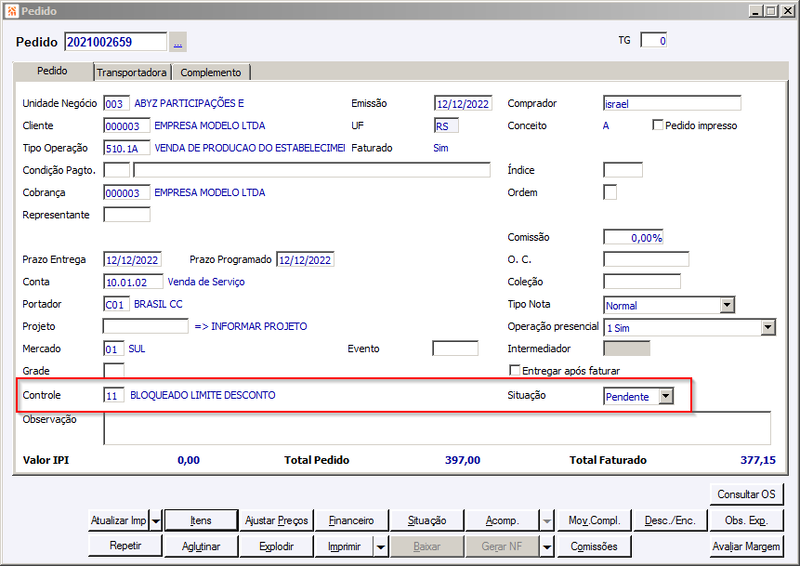Click the Desc./Enc. button

(x=670, y=521)
